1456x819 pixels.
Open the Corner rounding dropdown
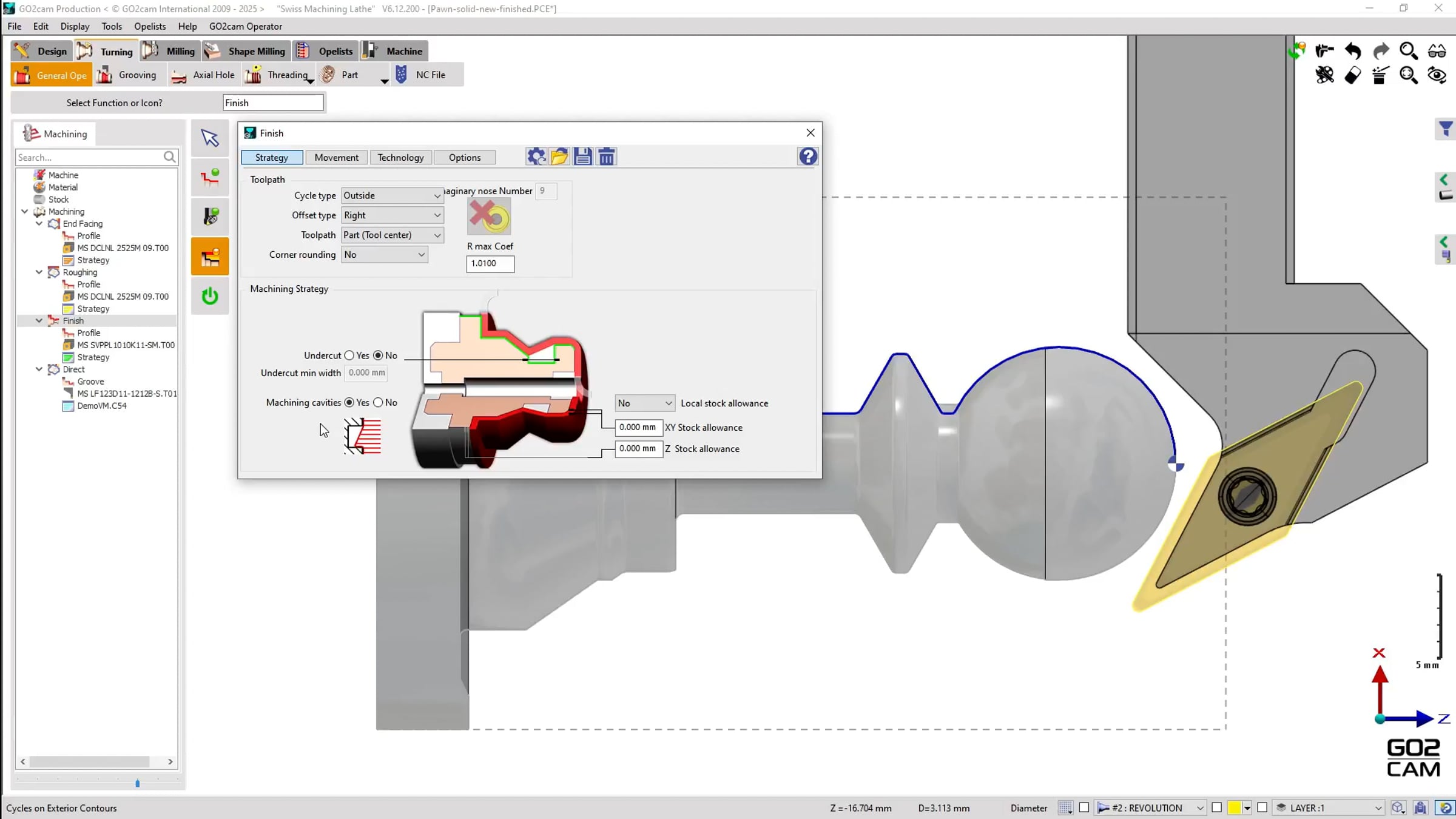pyautogui.click(x=384, y=255)
